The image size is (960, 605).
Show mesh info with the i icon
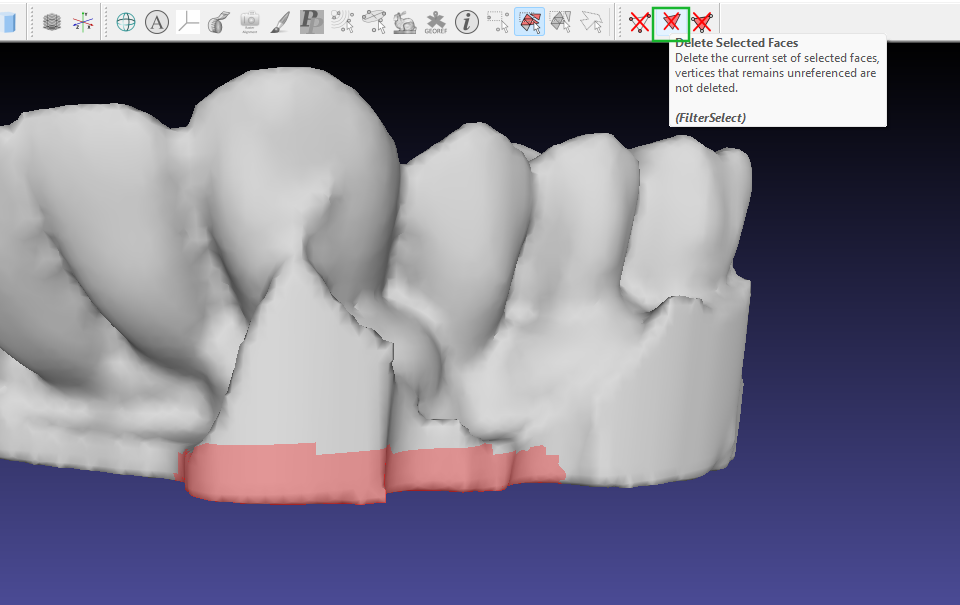pos(466,20)
